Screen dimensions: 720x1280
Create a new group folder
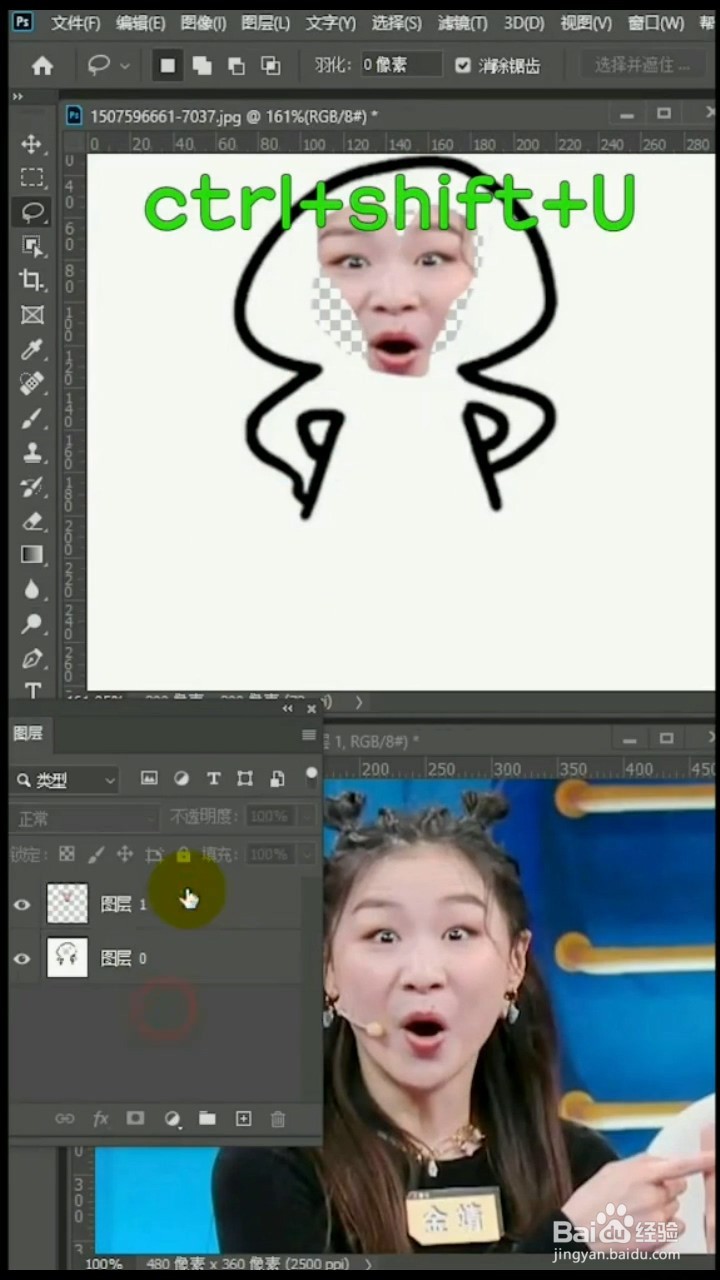pyautogui.click(x=207, y=1119)
